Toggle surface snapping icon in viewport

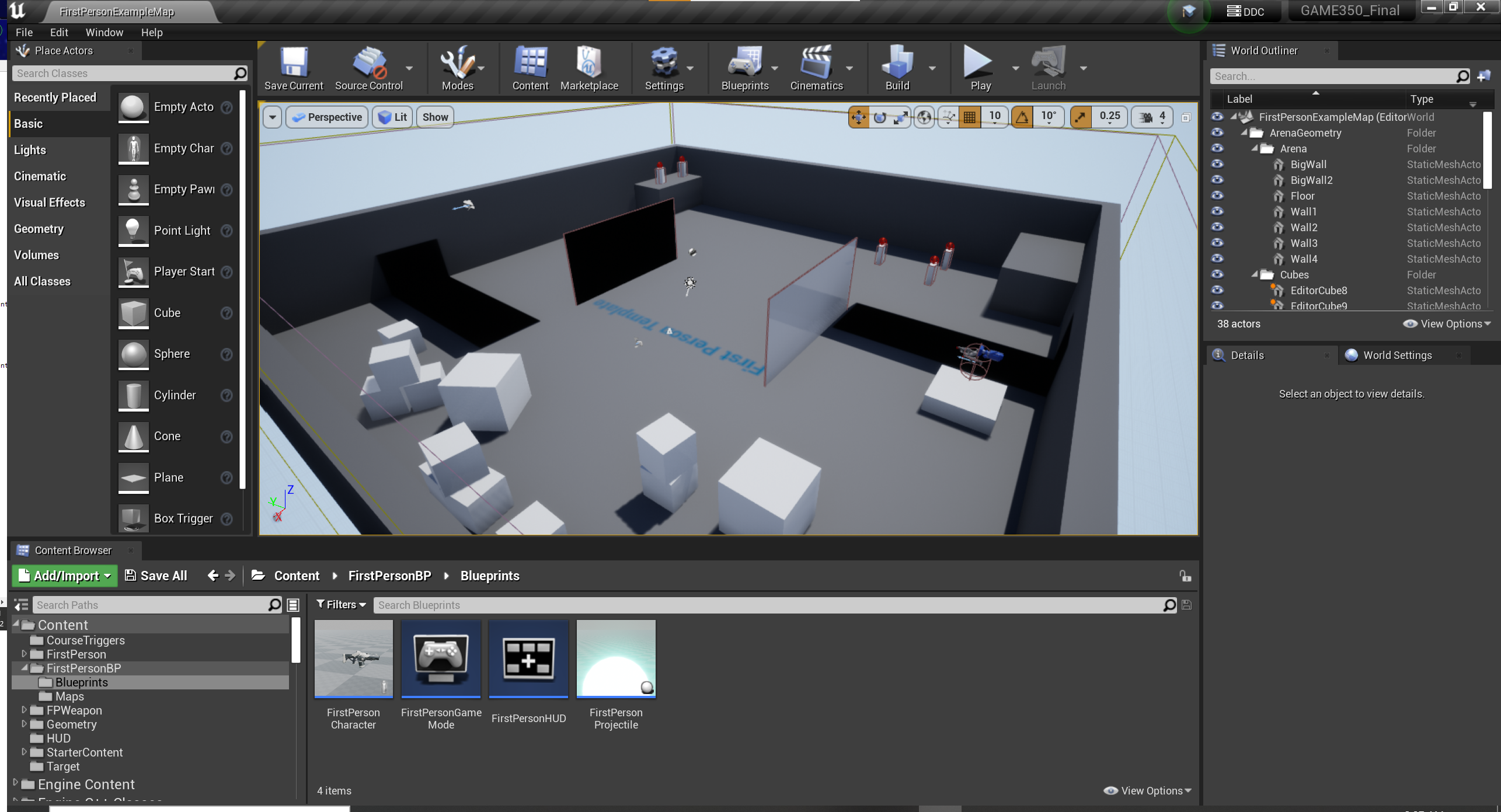(x=949, y=117)
